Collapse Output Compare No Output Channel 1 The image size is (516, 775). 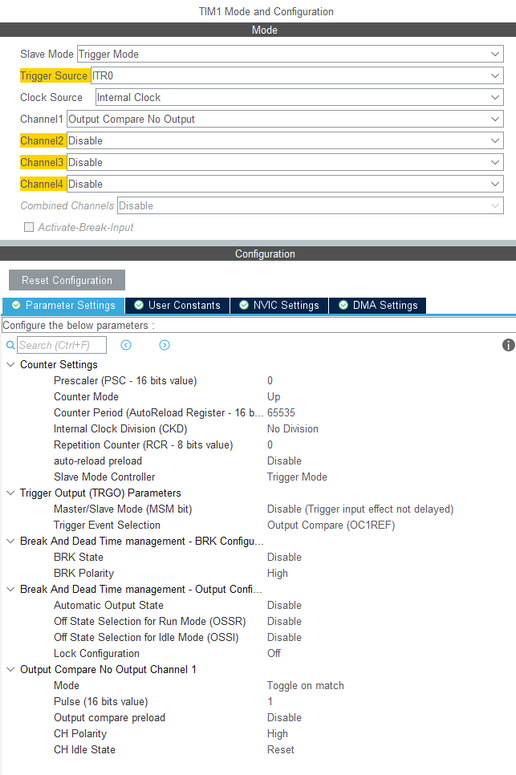pyautogui.click(x=10, y=670)
